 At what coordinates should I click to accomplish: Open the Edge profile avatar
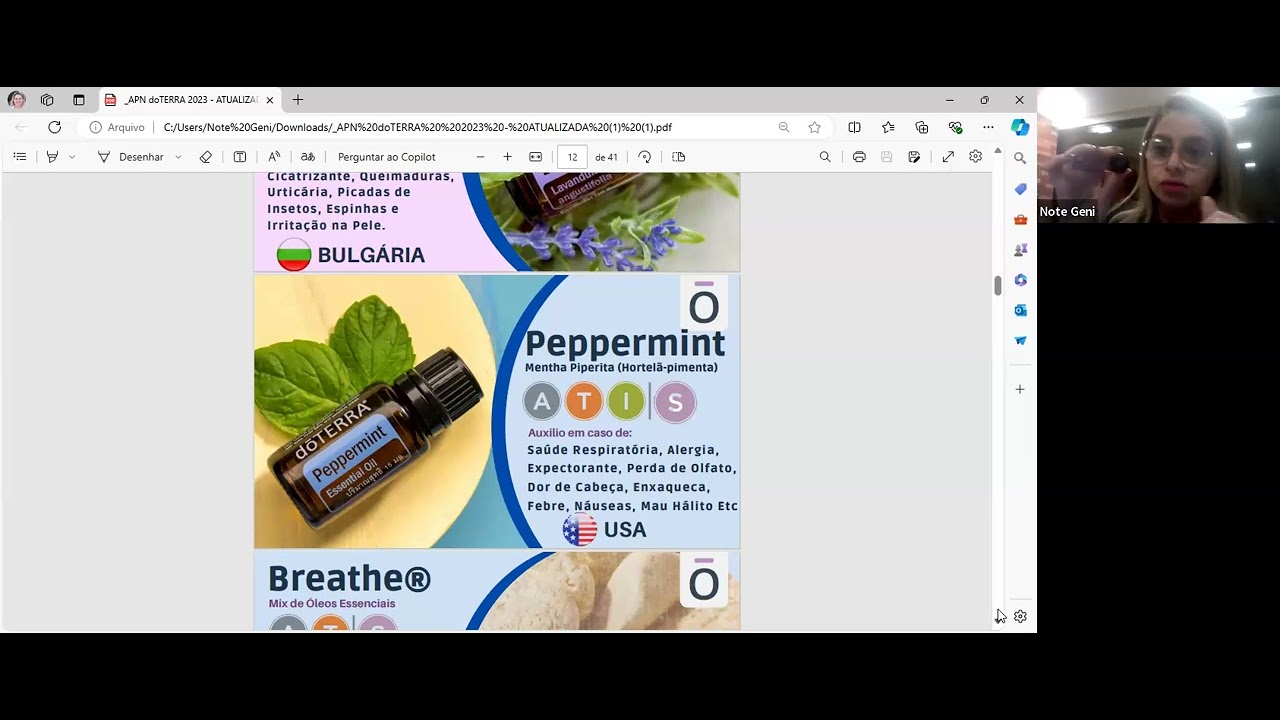[16, 100]
